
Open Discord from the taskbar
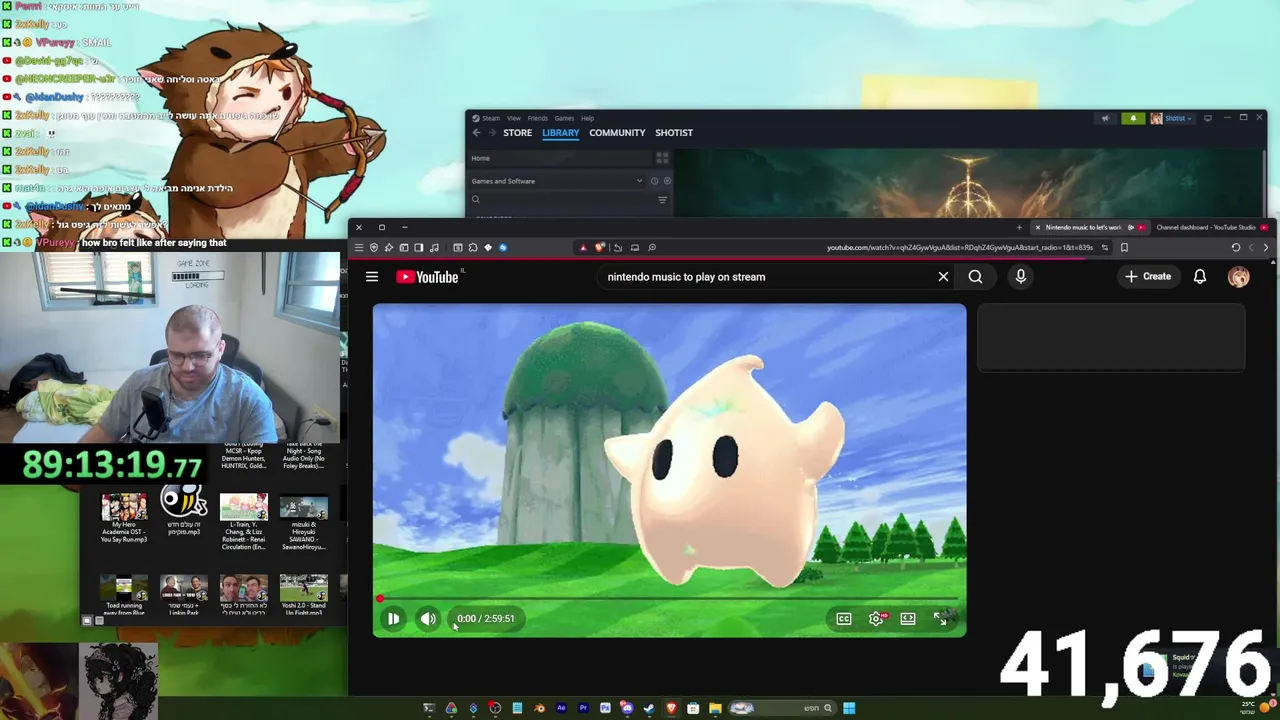coord(627,708)
